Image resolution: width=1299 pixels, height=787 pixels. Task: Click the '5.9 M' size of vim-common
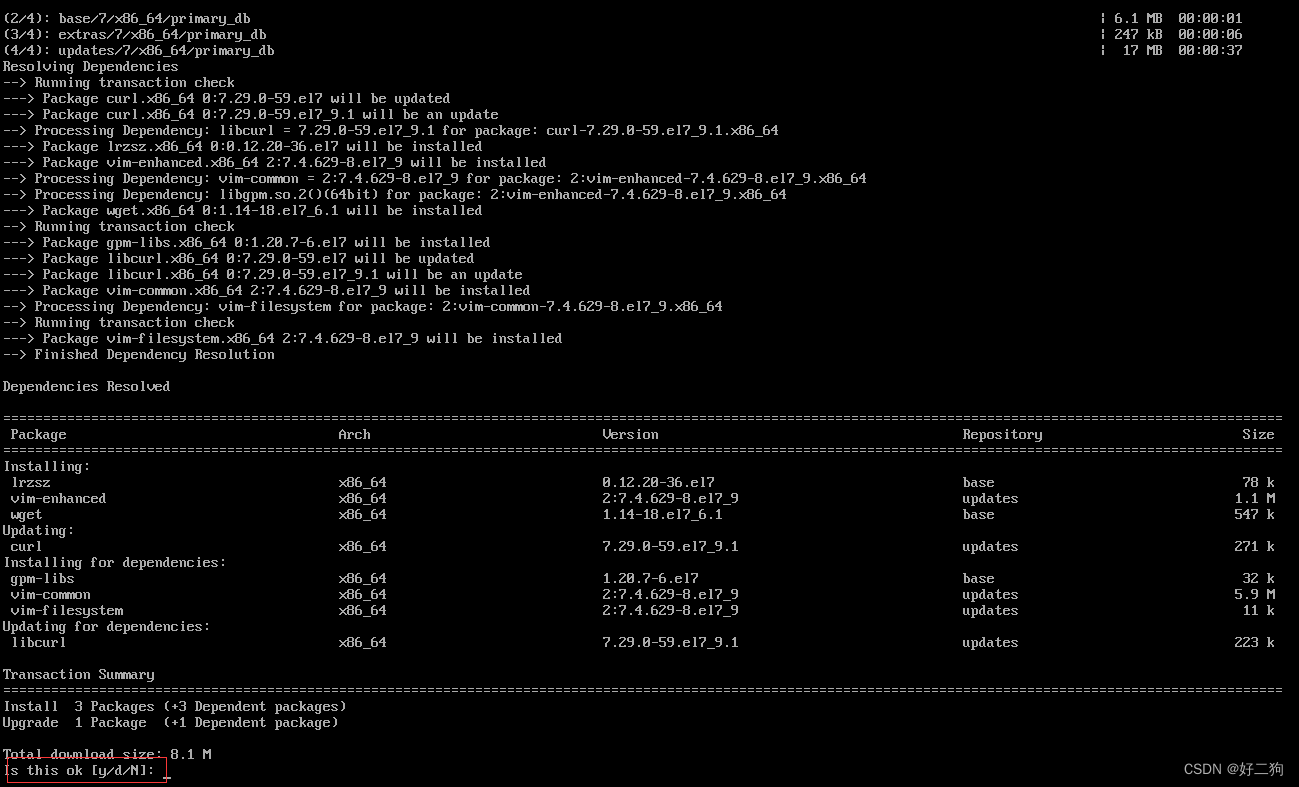pos(1254,595)
